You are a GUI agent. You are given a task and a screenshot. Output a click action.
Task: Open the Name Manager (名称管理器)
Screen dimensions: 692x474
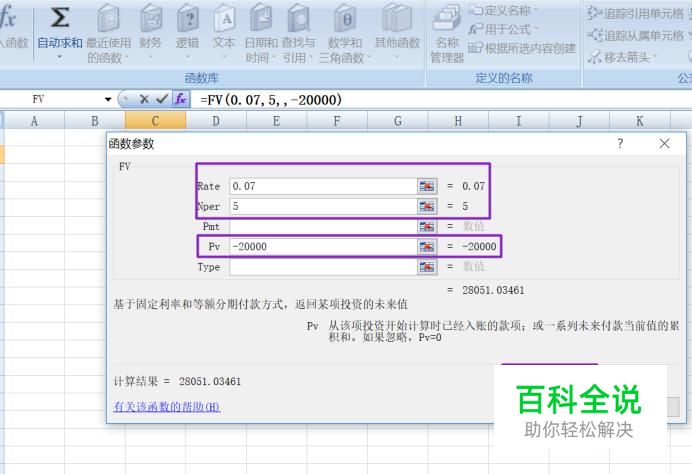tap(447, 33)
